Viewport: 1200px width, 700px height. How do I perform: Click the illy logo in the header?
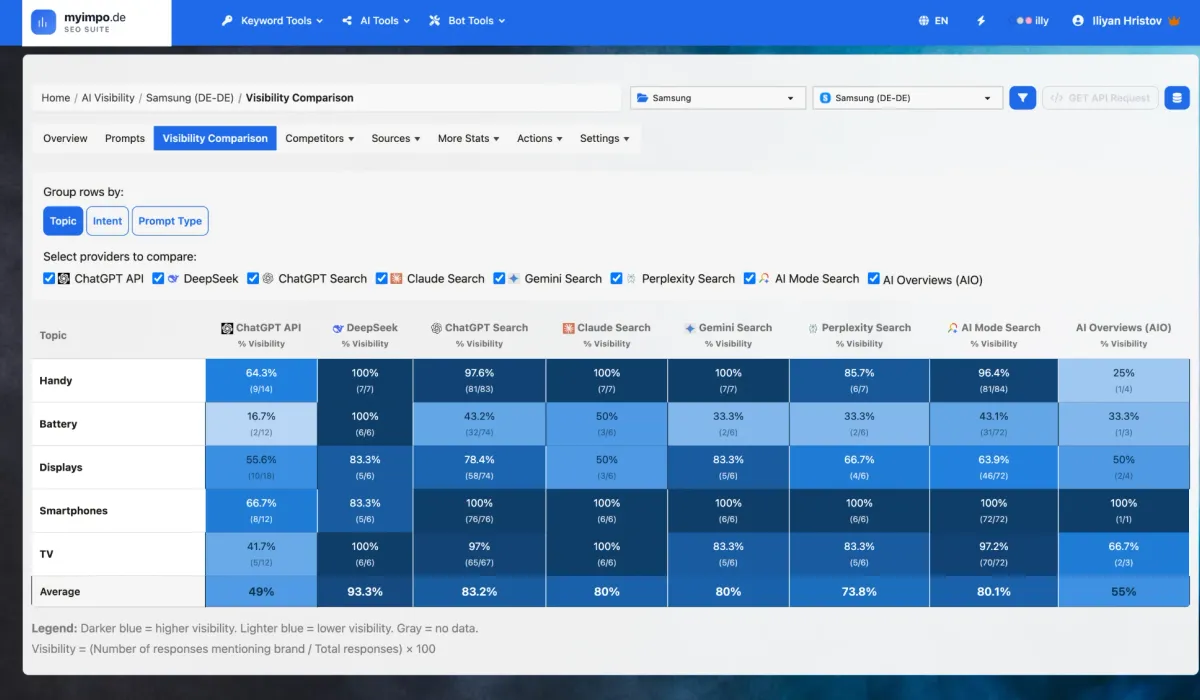point(1032,20)
